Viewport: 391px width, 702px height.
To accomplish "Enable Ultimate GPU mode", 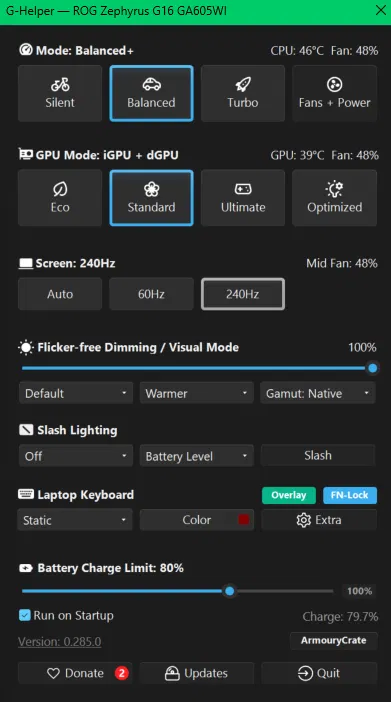I will [x=243, y=198].
